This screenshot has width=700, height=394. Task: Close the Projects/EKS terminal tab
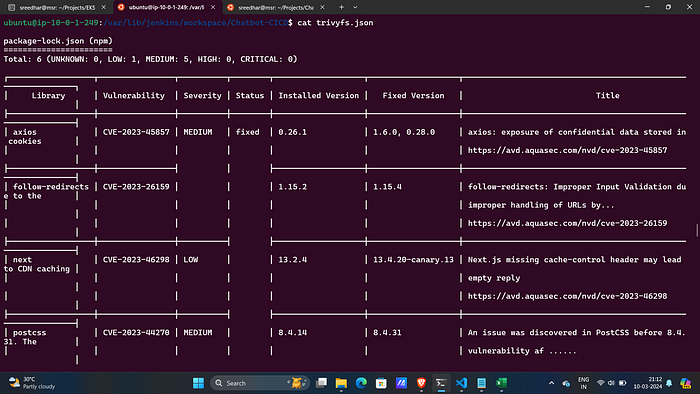104,7
